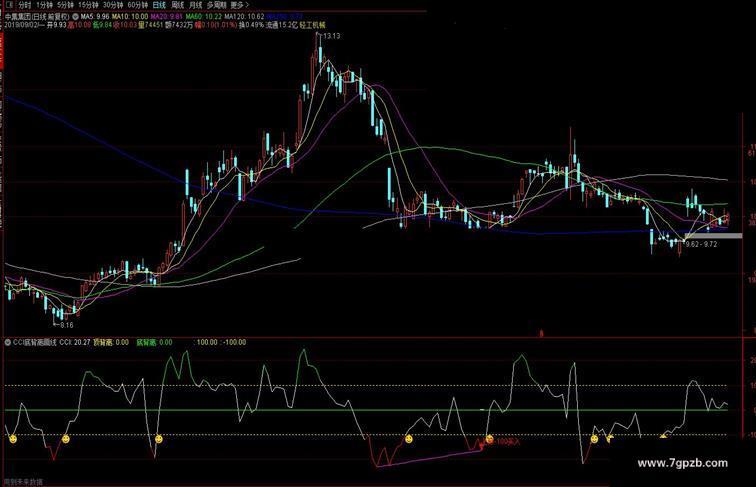Screen dimensions: 756x487
Task: Open the round dropdown icon beside 中集集团 title
Action: (x=75, y=16)
